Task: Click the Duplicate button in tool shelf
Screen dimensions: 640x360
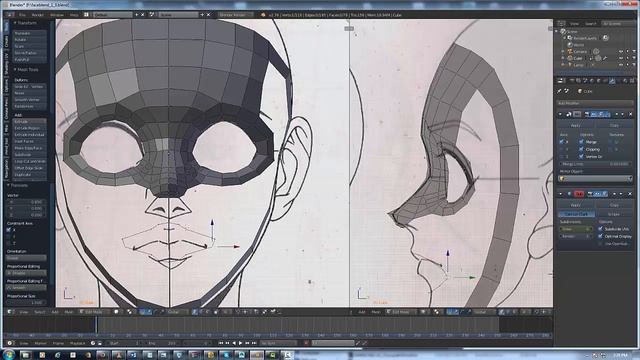Action: point(29,175)
